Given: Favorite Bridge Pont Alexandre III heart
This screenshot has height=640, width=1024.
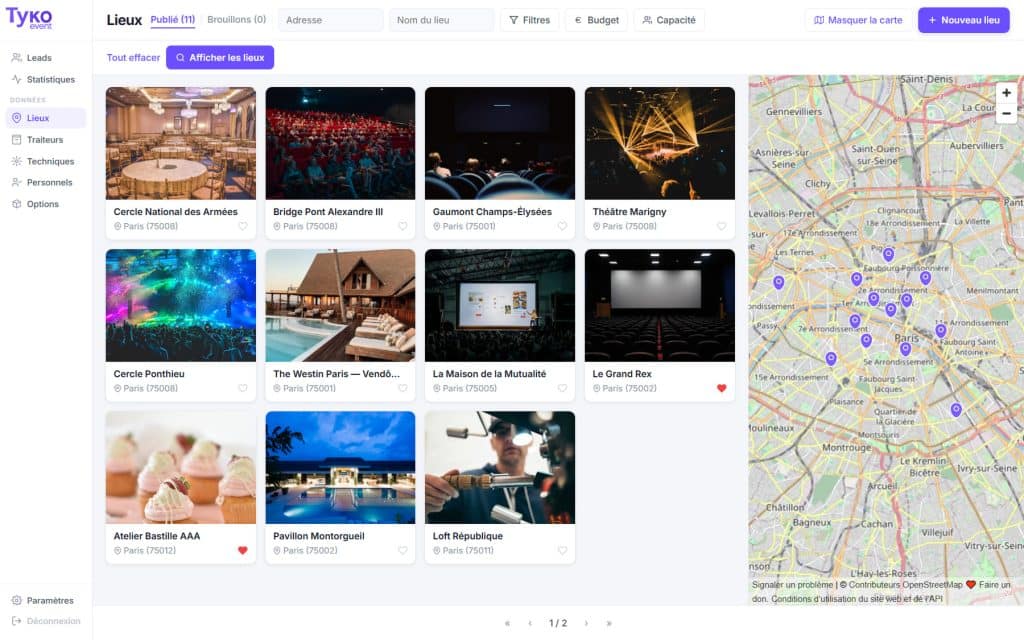Looking at the screenshot, I should tap(403, 226).
